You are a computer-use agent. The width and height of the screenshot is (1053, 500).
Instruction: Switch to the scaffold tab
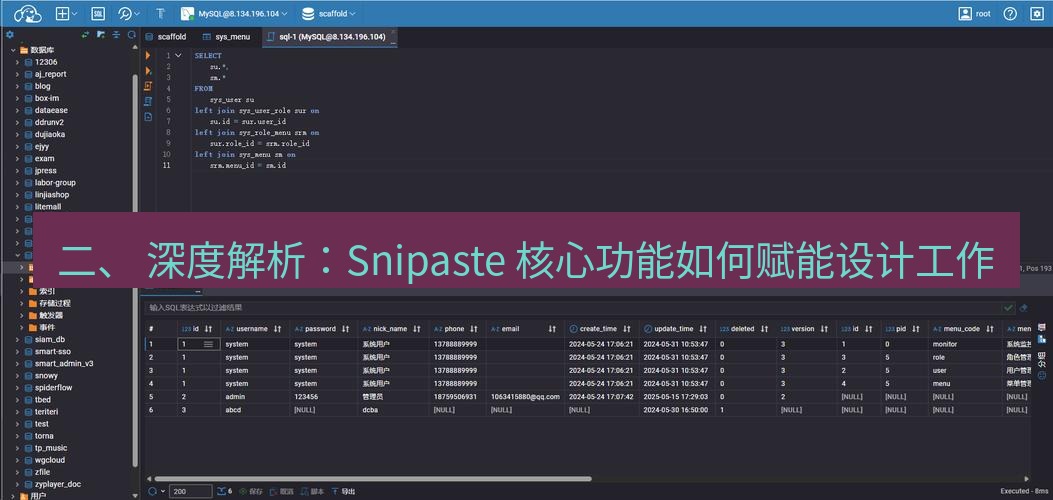(x=166, y=37)
